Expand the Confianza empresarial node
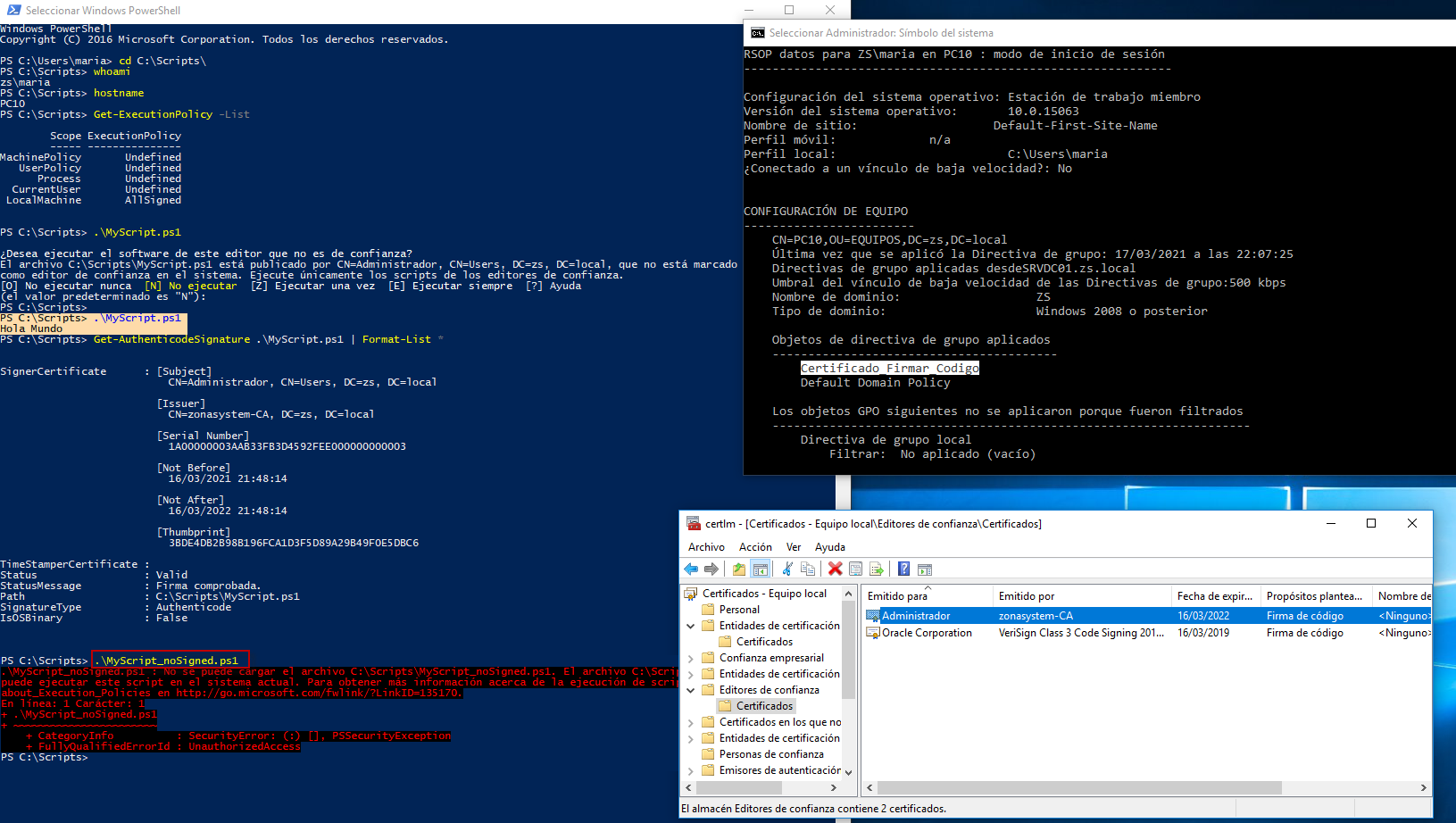The height and width of the screenshot is (823, 1456). coord(690,659)
